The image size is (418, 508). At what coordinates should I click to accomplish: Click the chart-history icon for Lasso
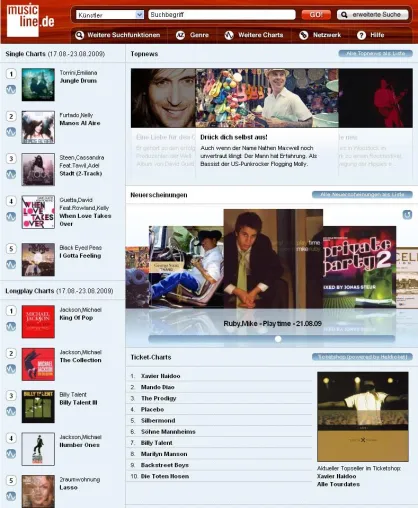(11, 496)
